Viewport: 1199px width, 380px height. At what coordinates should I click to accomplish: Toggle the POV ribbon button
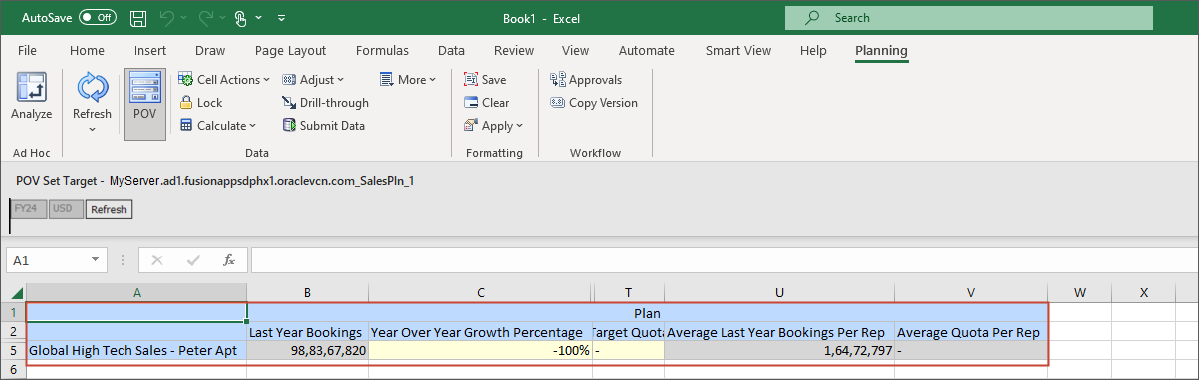145,104
